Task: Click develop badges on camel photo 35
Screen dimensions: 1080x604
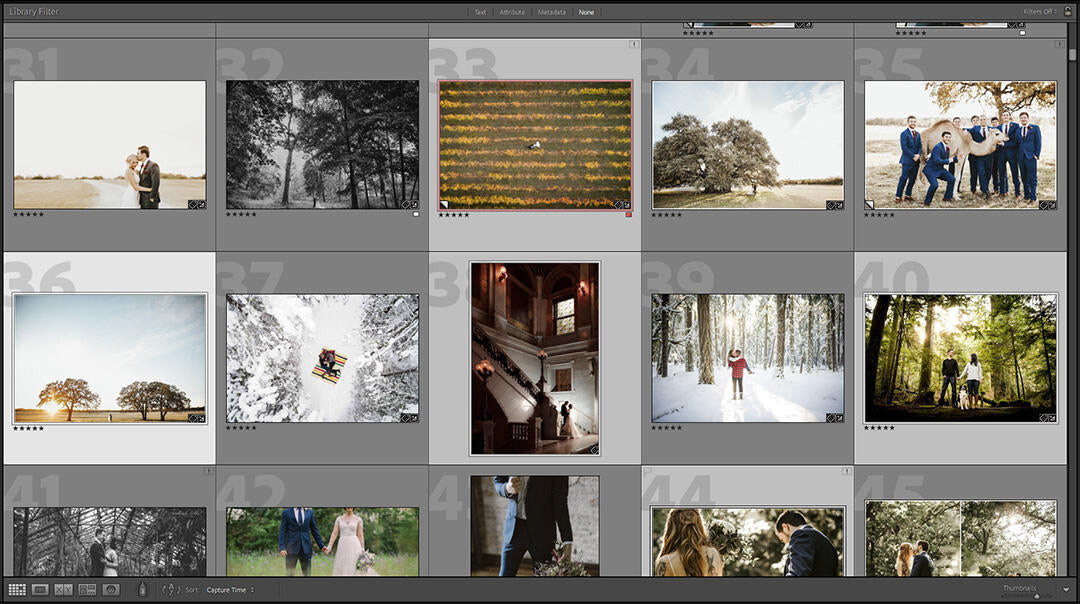Action: pyautogui.click(x=1048, y=205)
